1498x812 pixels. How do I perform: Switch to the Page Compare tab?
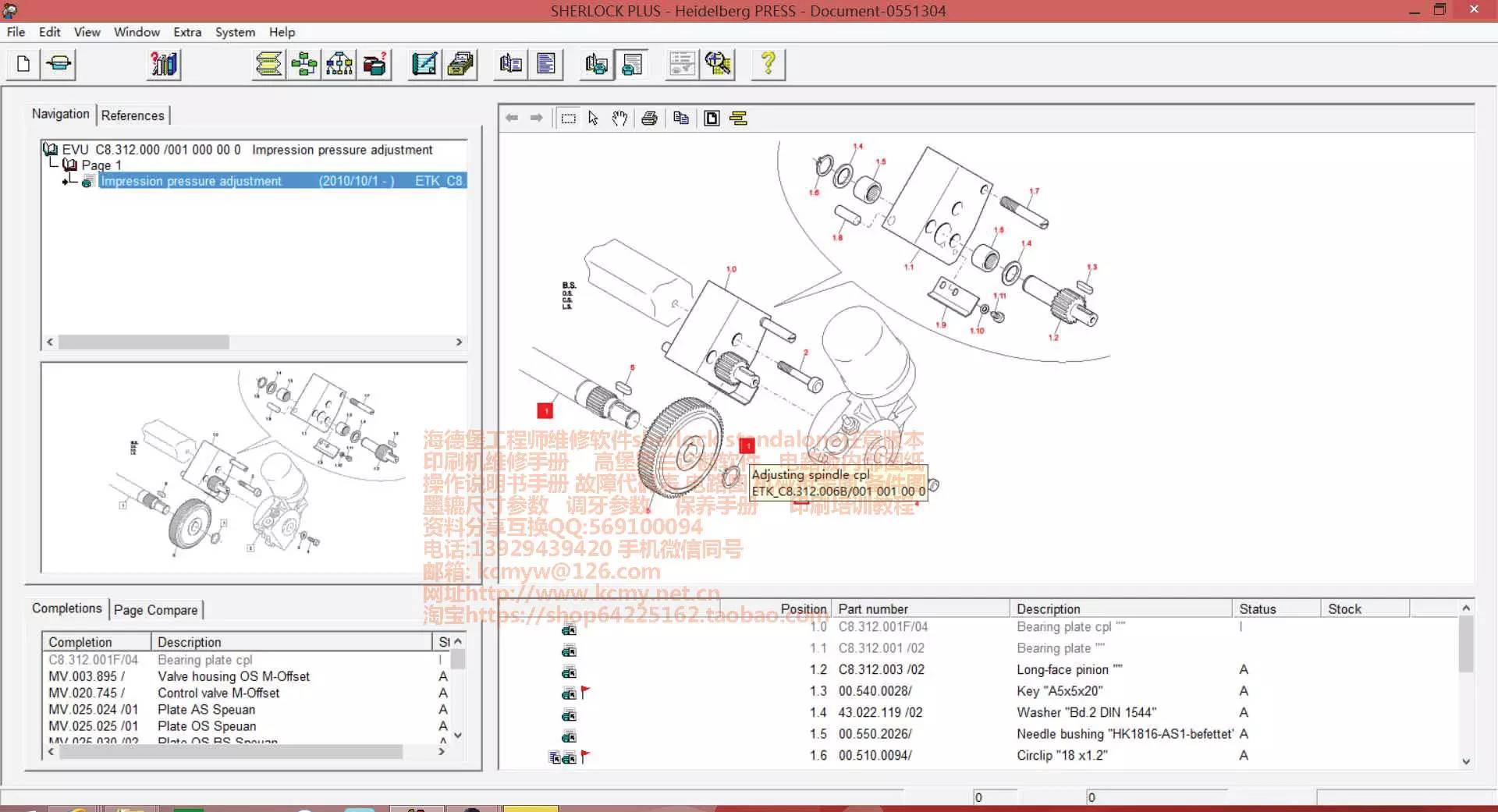pyautogui.click(x=156, y=610)
